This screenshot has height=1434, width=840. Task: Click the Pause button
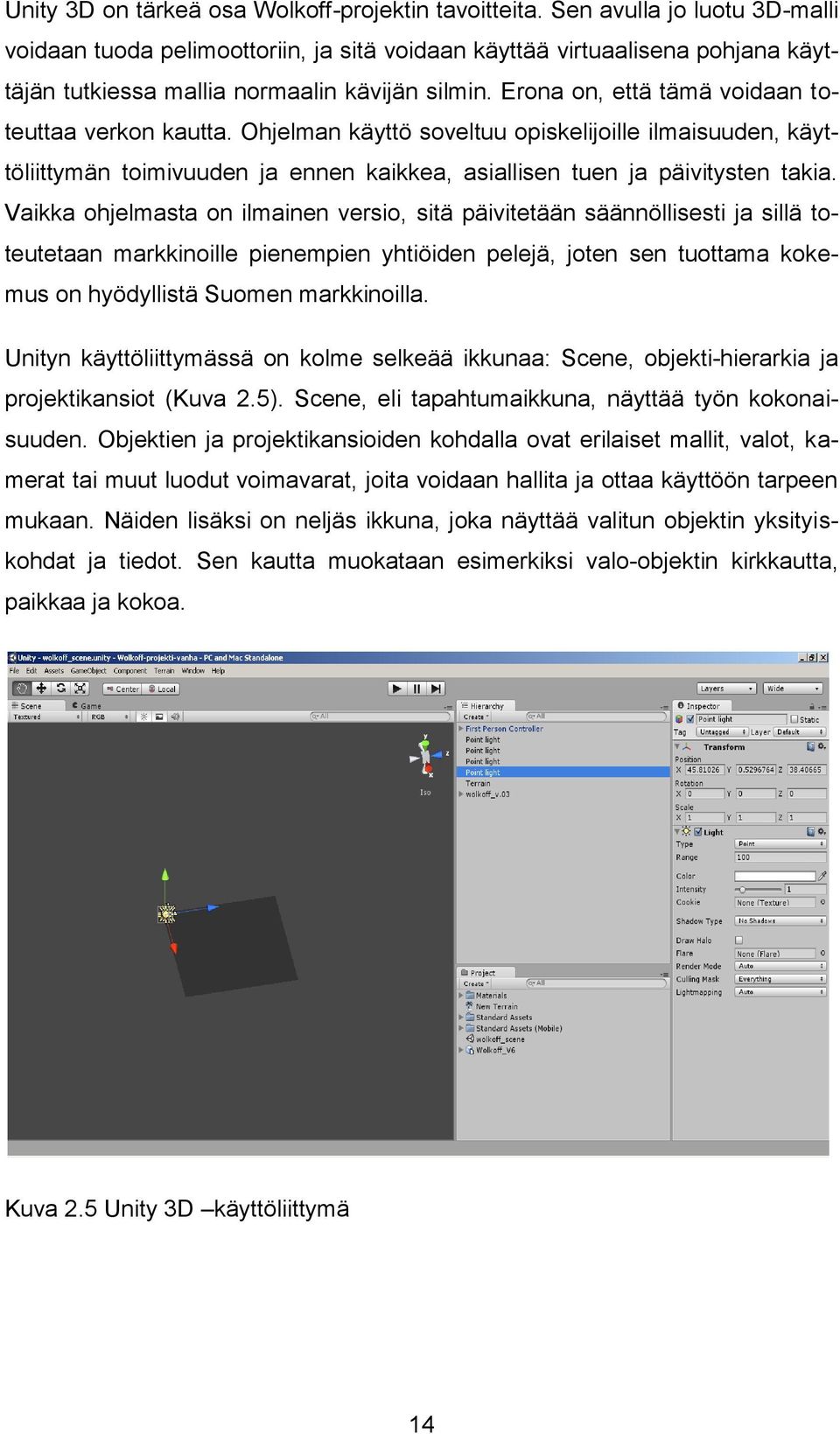click(417, 689)
